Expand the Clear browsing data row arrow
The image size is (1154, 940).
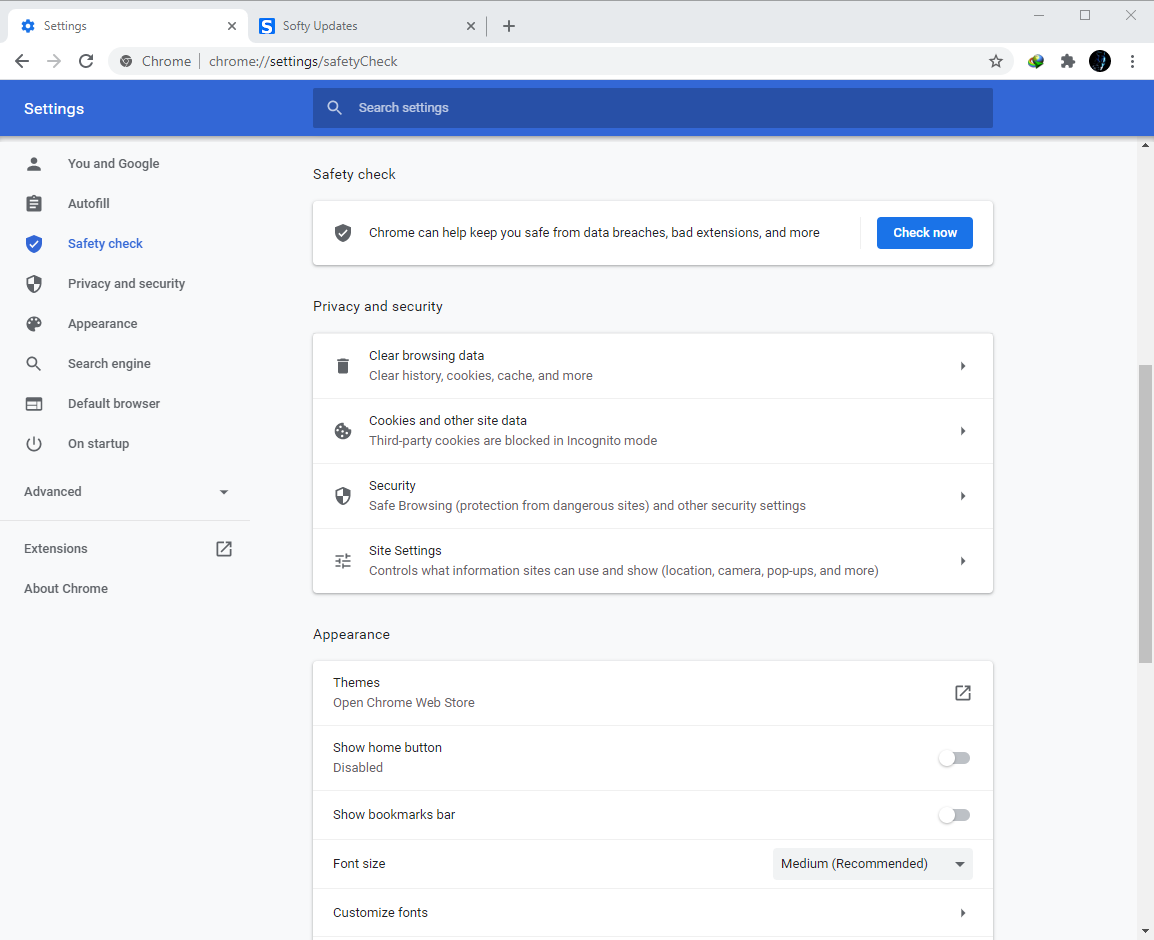tap(962, 366)
